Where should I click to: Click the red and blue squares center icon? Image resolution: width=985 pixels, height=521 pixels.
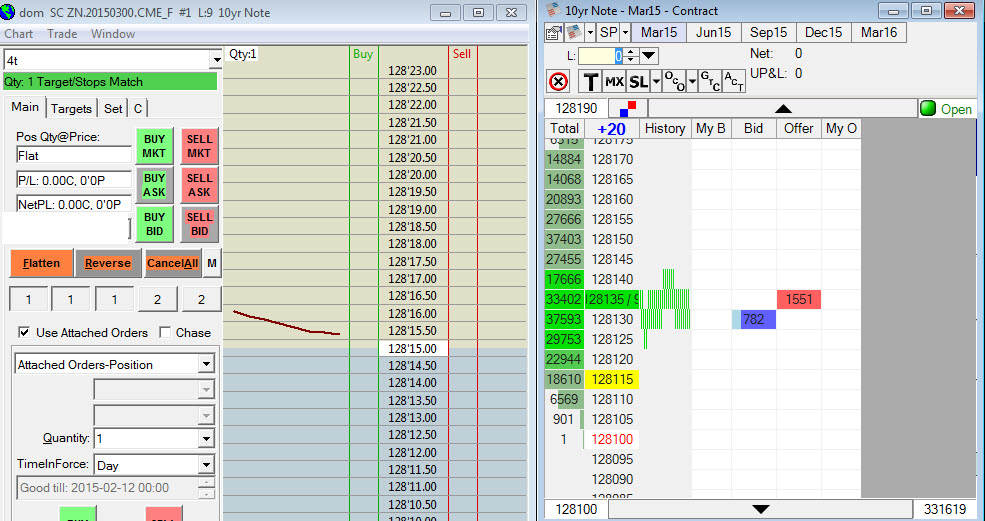pos(628,109)
